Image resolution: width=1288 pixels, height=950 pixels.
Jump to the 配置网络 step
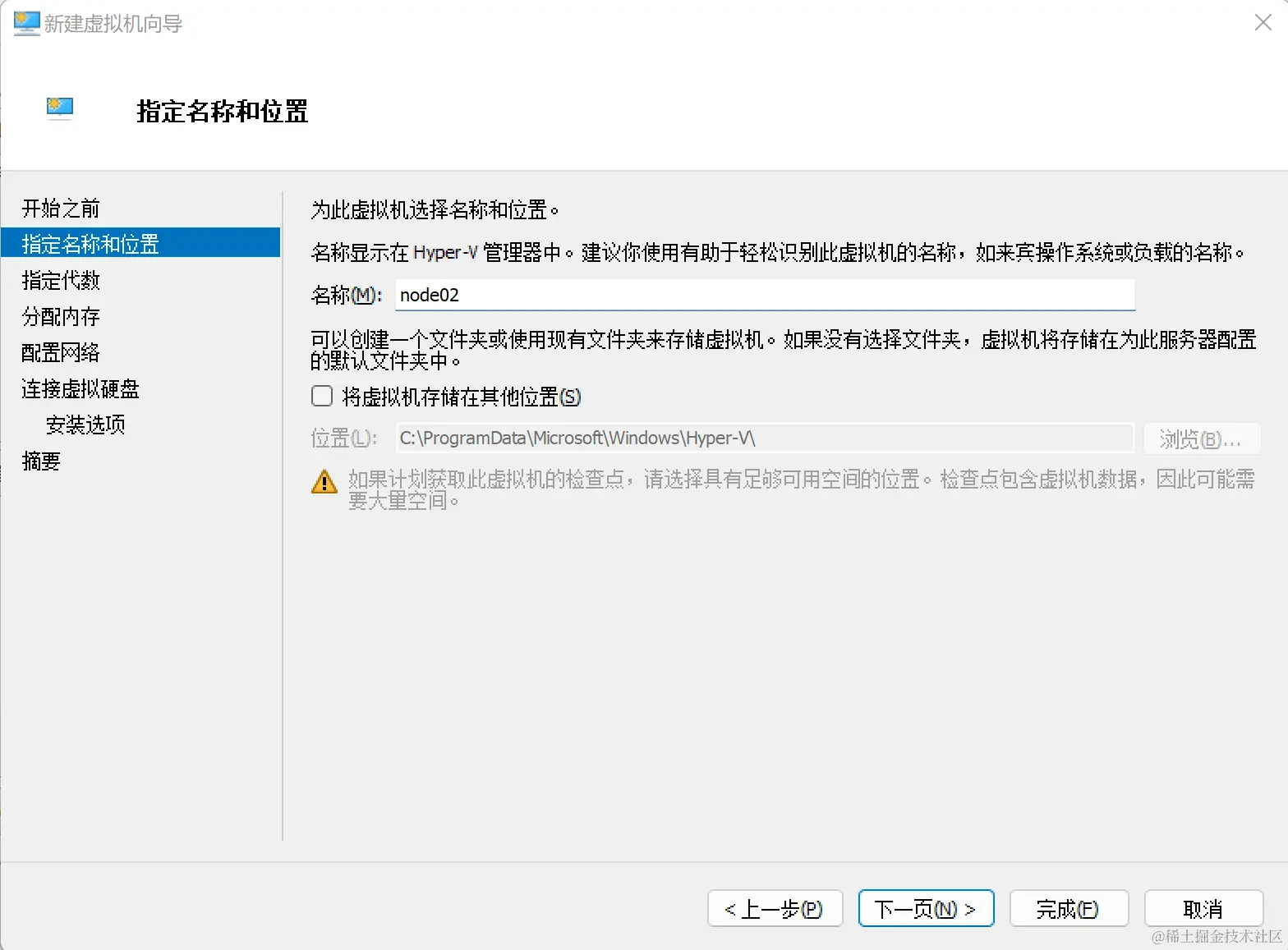[x=61, y=353]
